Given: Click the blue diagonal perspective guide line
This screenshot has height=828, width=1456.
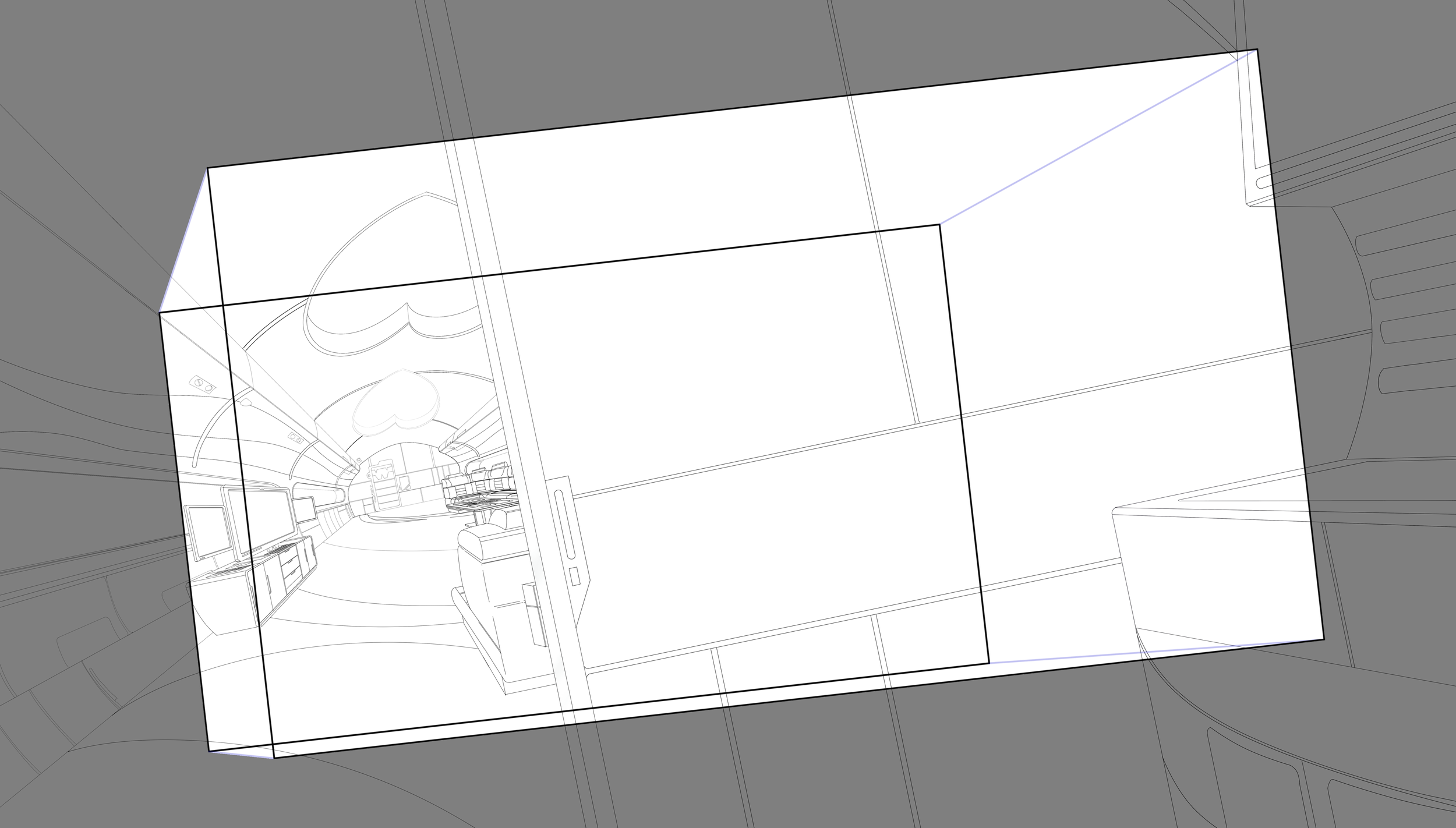Looking at the screenshot, I should click(x=1097, y=137).
